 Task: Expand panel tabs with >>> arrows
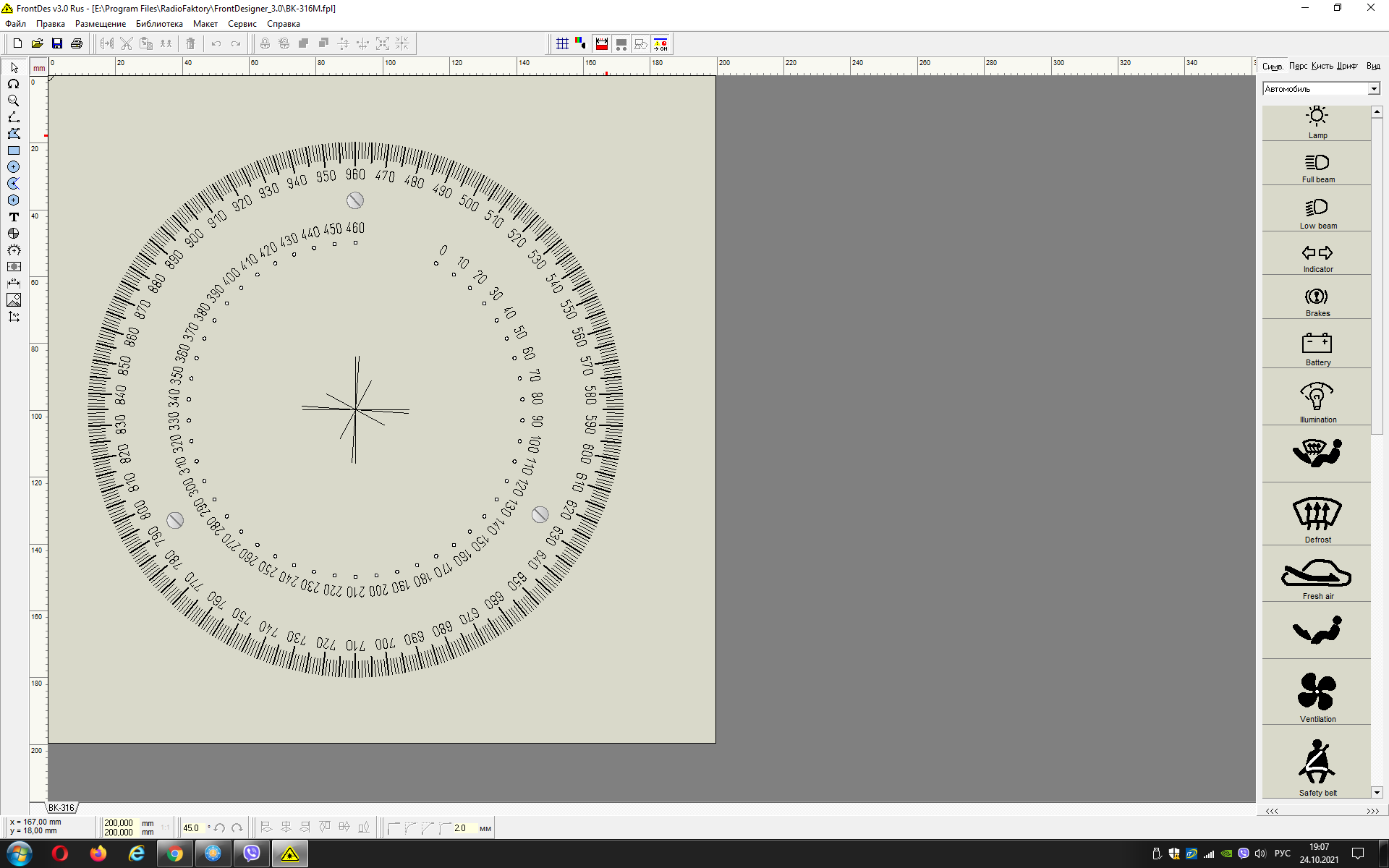pyautogui.click(x=1372, y=811)
